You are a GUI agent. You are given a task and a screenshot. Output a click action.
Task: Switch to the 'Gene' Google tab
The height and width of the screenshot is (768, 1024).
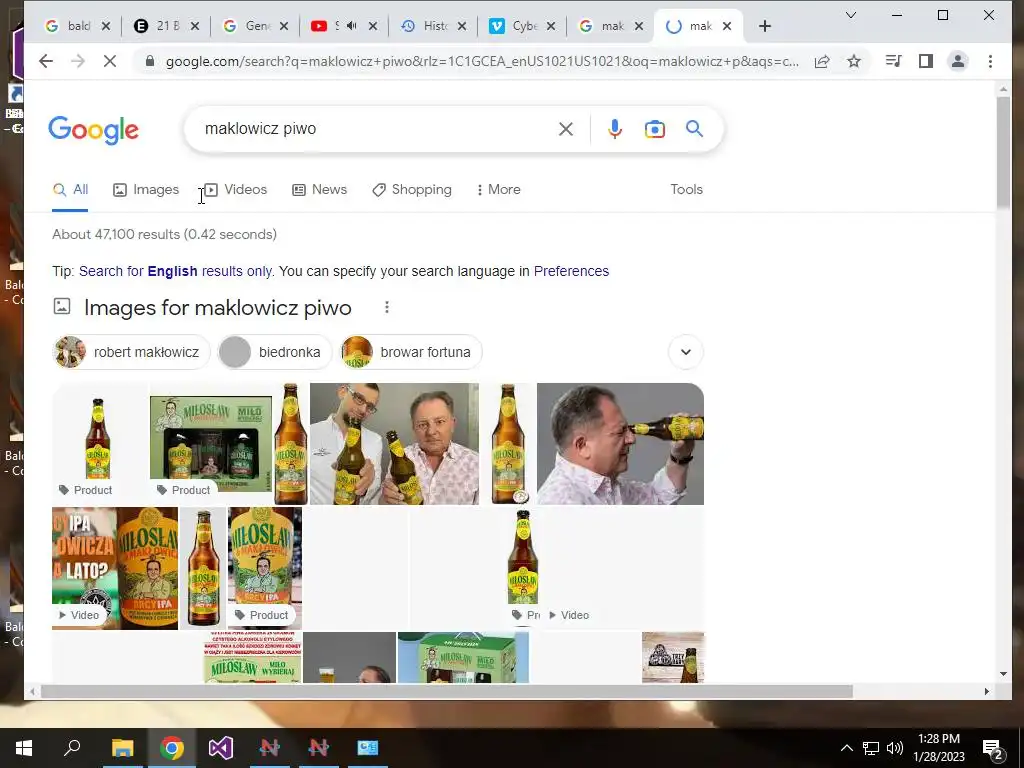tap(255, 26)
